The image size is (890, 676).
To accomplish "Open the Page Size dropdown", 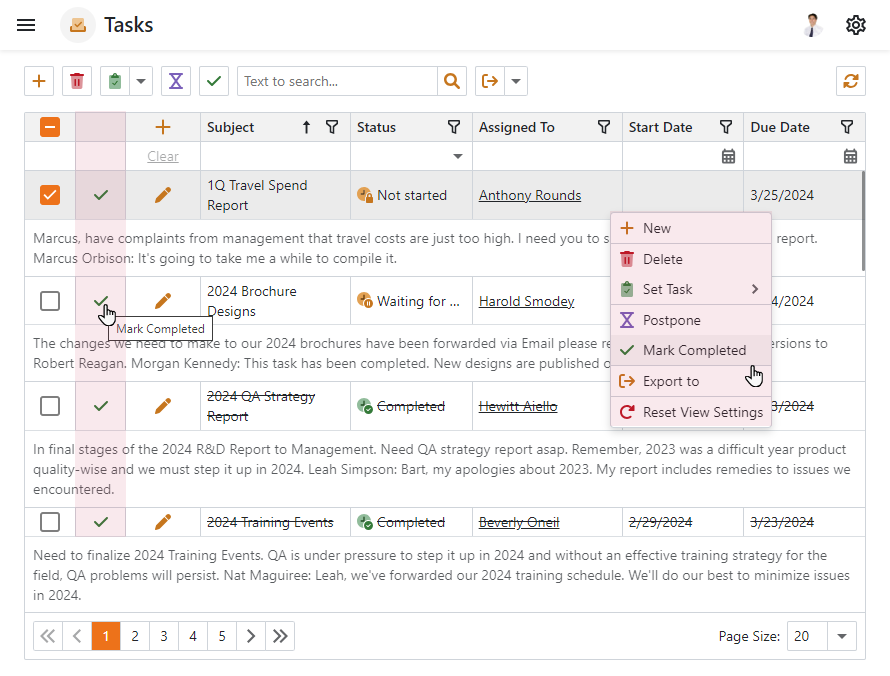I will click(x=842, y=636).
